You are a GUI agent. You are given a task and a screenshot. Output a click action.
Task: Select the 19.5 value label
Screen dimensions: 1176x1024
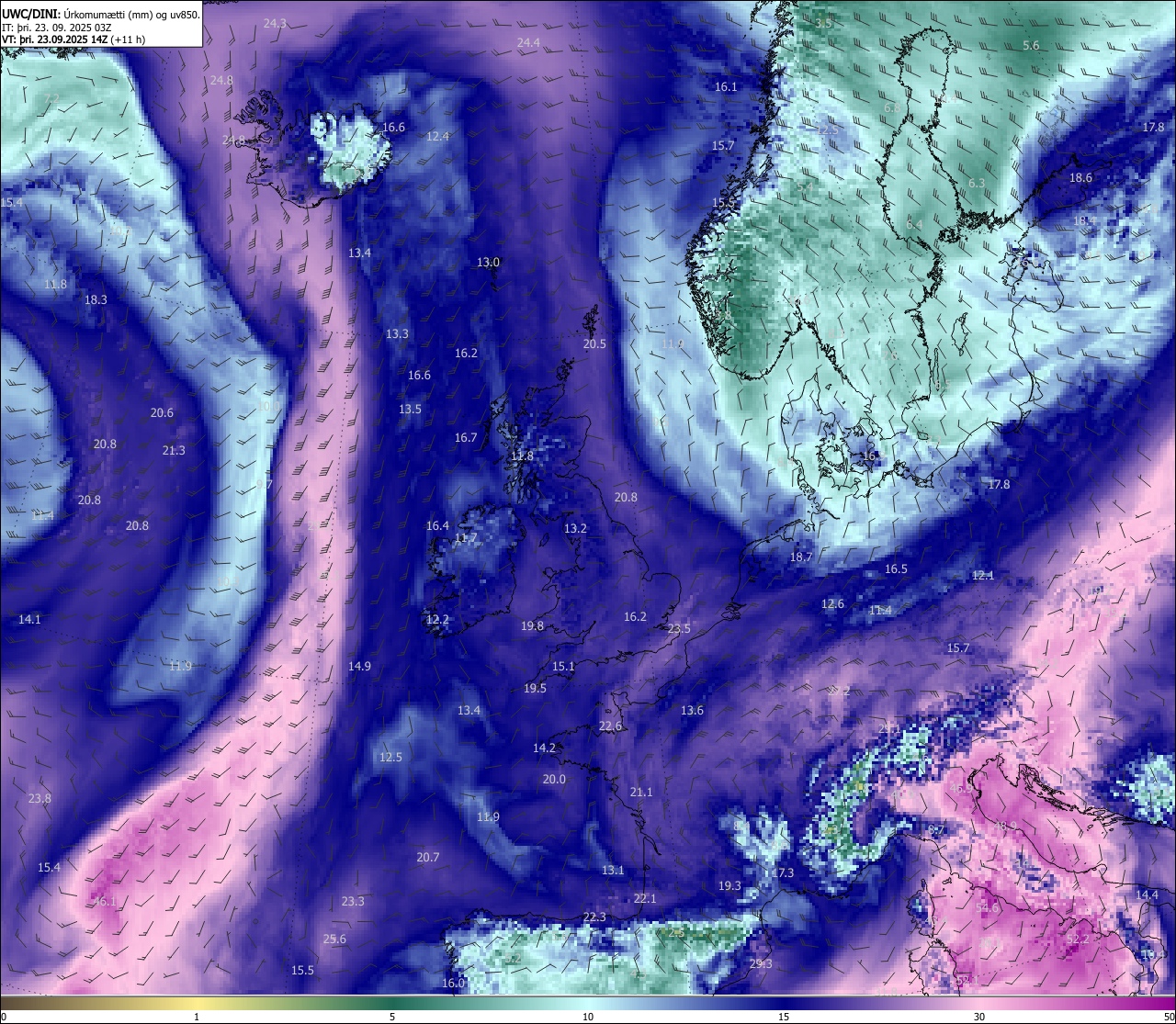[535, 688]
